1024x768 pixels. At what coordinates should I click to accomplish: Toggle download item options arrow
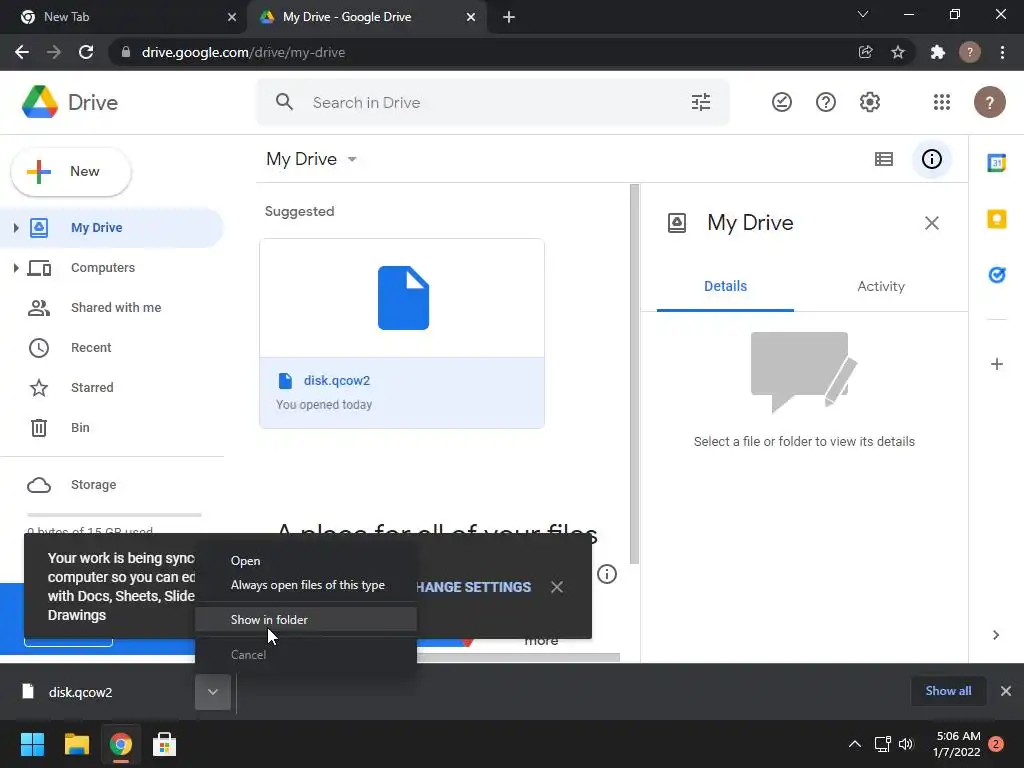point(213,692)
